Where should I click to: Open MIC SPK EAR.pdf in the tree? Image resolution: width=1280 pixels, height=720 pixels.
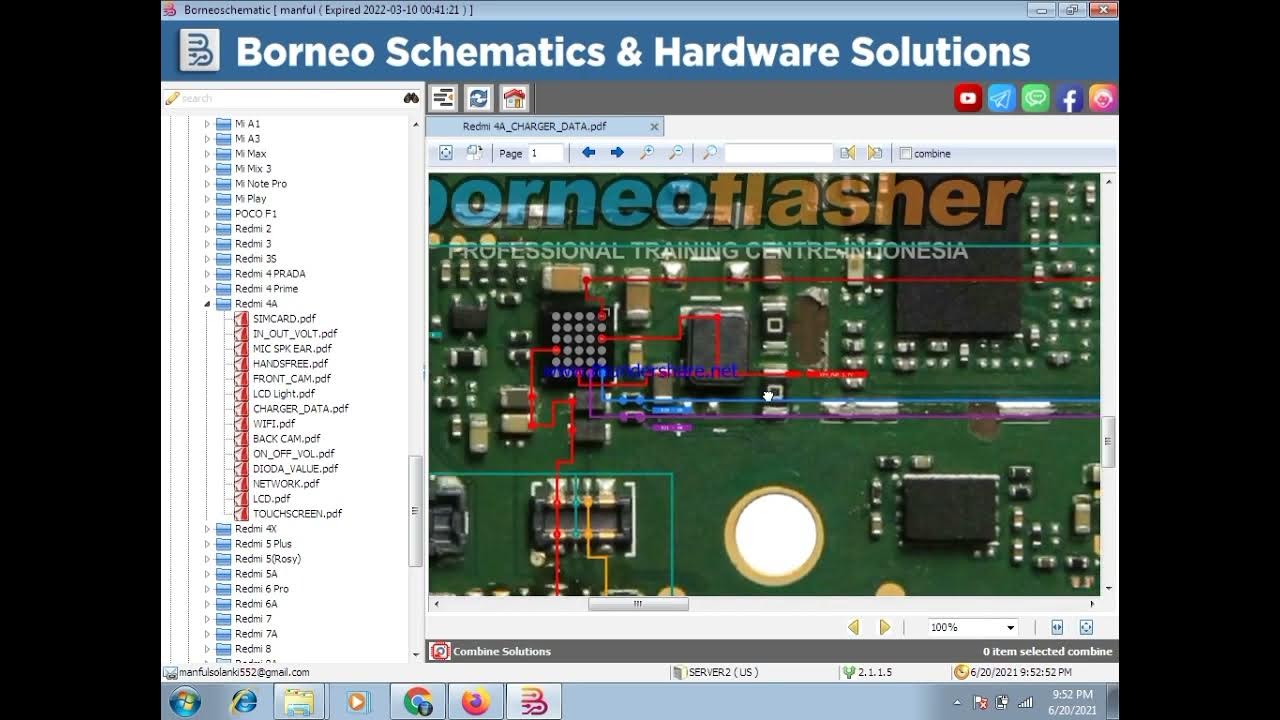pos(292,349)
